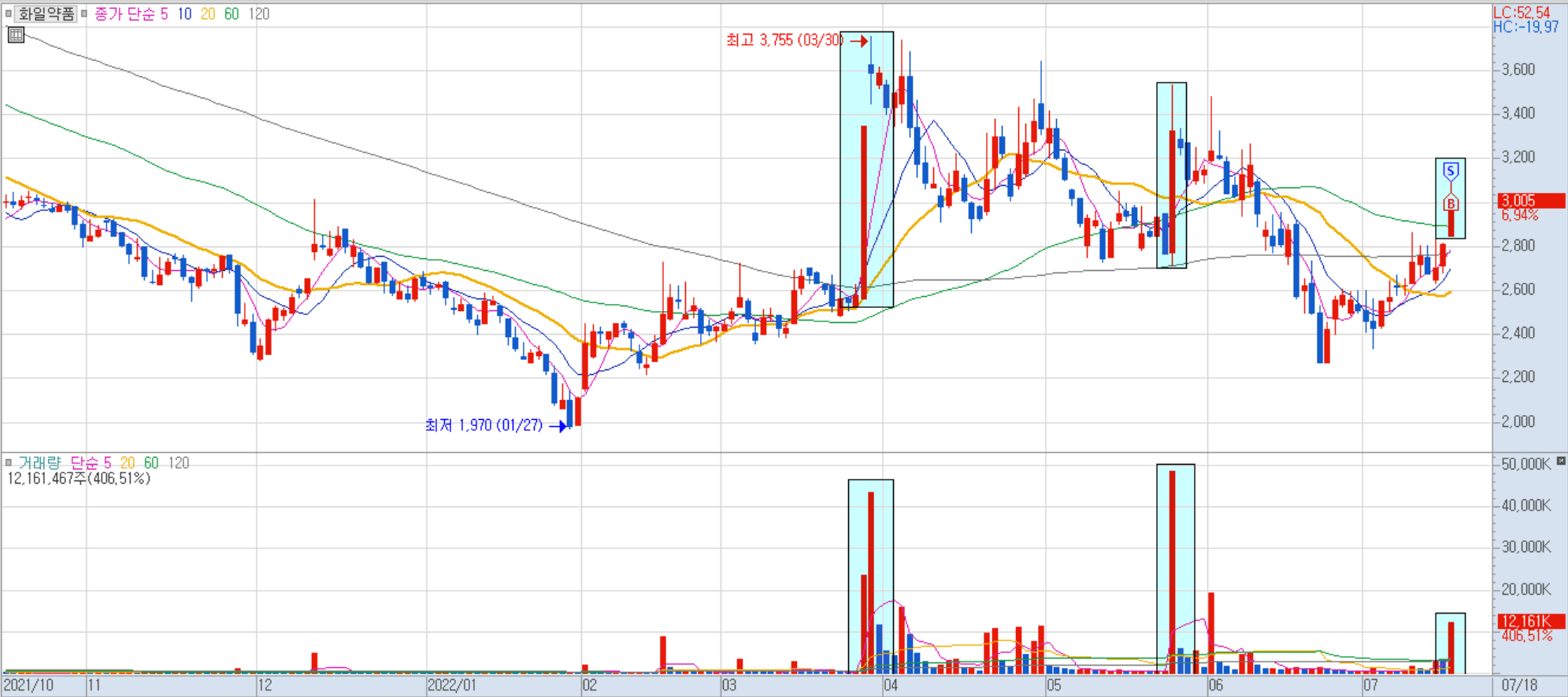Click the 03 month label on time axis
Screen dimensions: 1568x697
pos(729,685)
